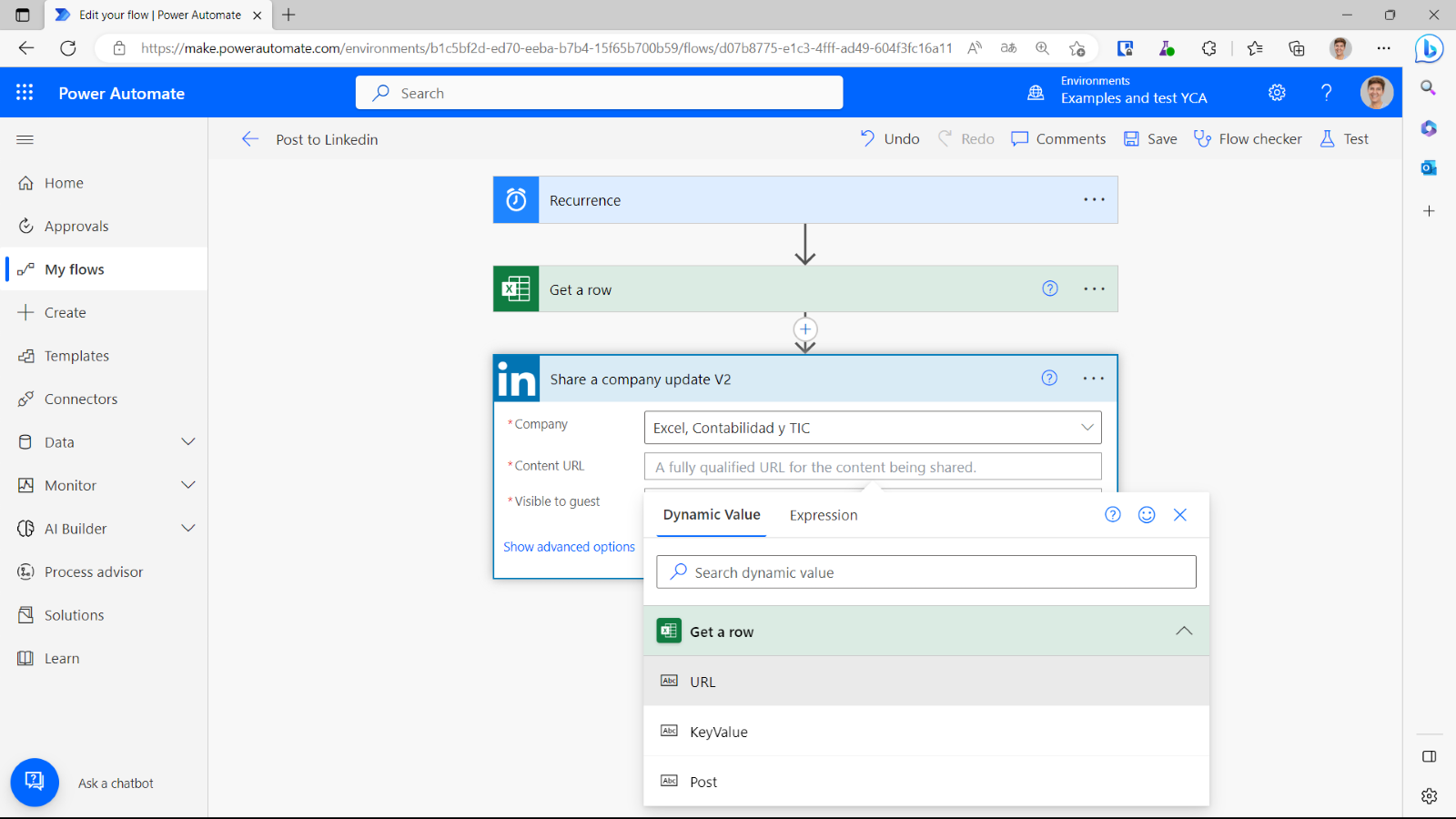This screenshot has width=1456, height=819.
Task: Open the help question mark in header
Action: [x=1326, y=93]
